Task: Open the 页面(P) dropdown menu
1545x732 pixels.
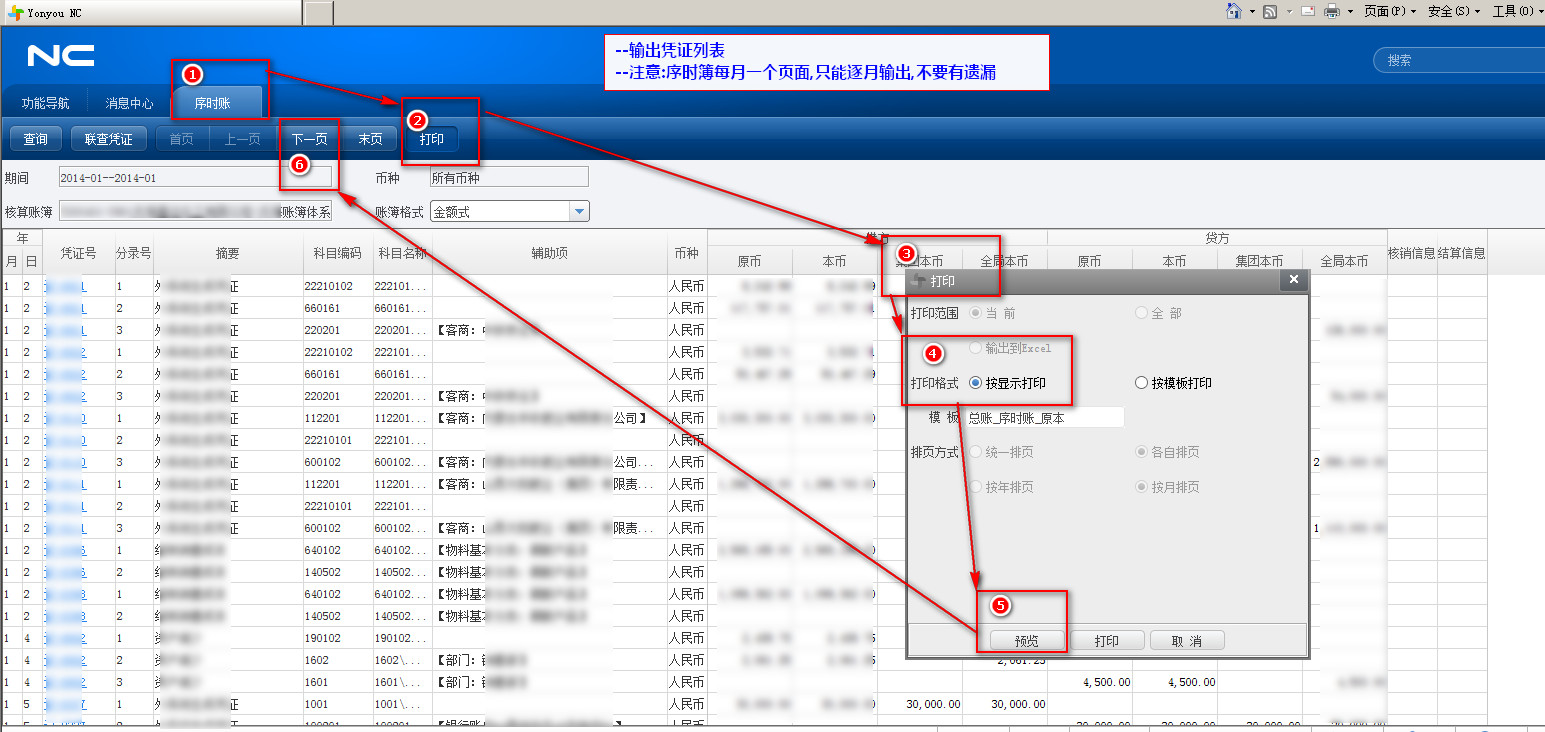Action: click(x=1390, y=11)
